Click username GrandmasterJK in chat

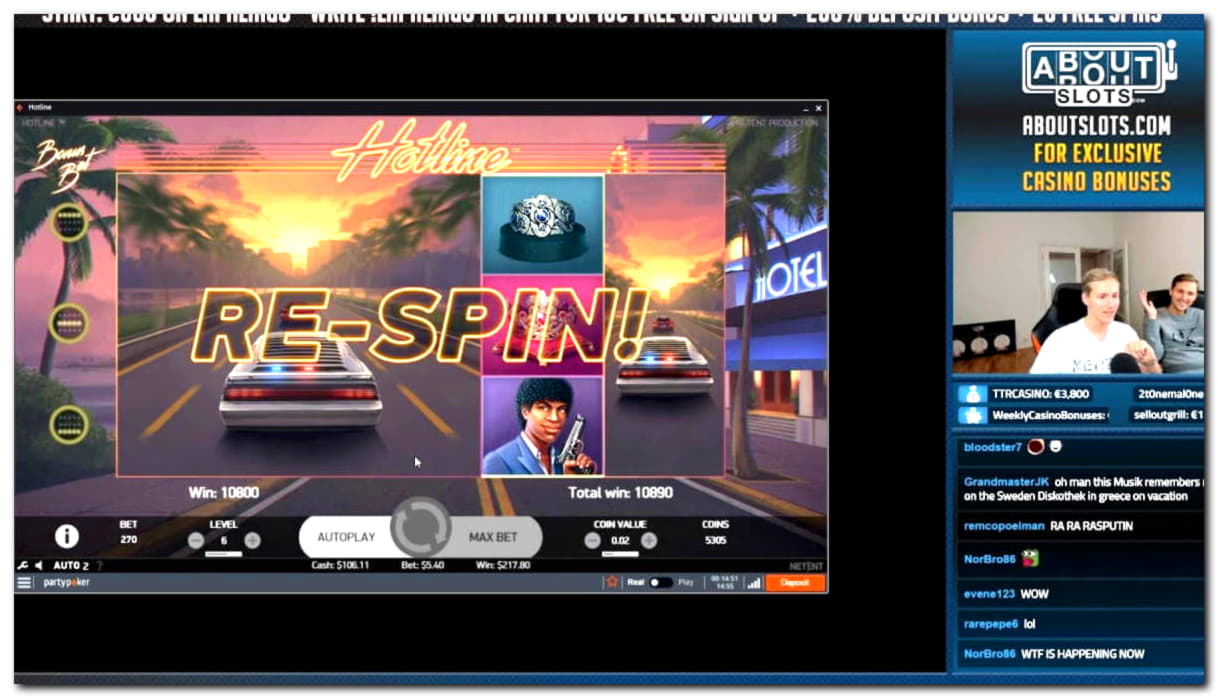[1006, 481]
